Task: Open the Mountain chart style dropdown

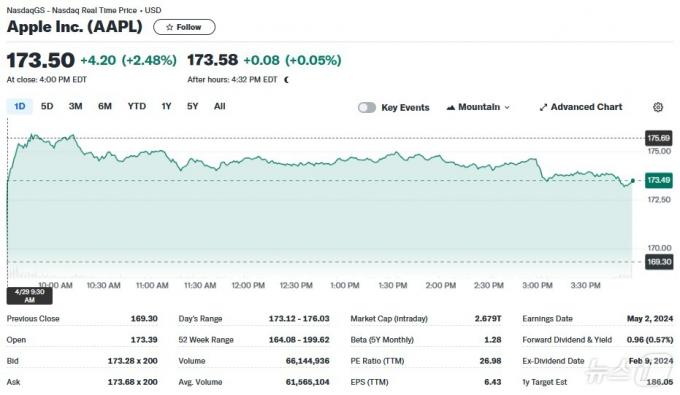Action: click(x=478, y=107)
